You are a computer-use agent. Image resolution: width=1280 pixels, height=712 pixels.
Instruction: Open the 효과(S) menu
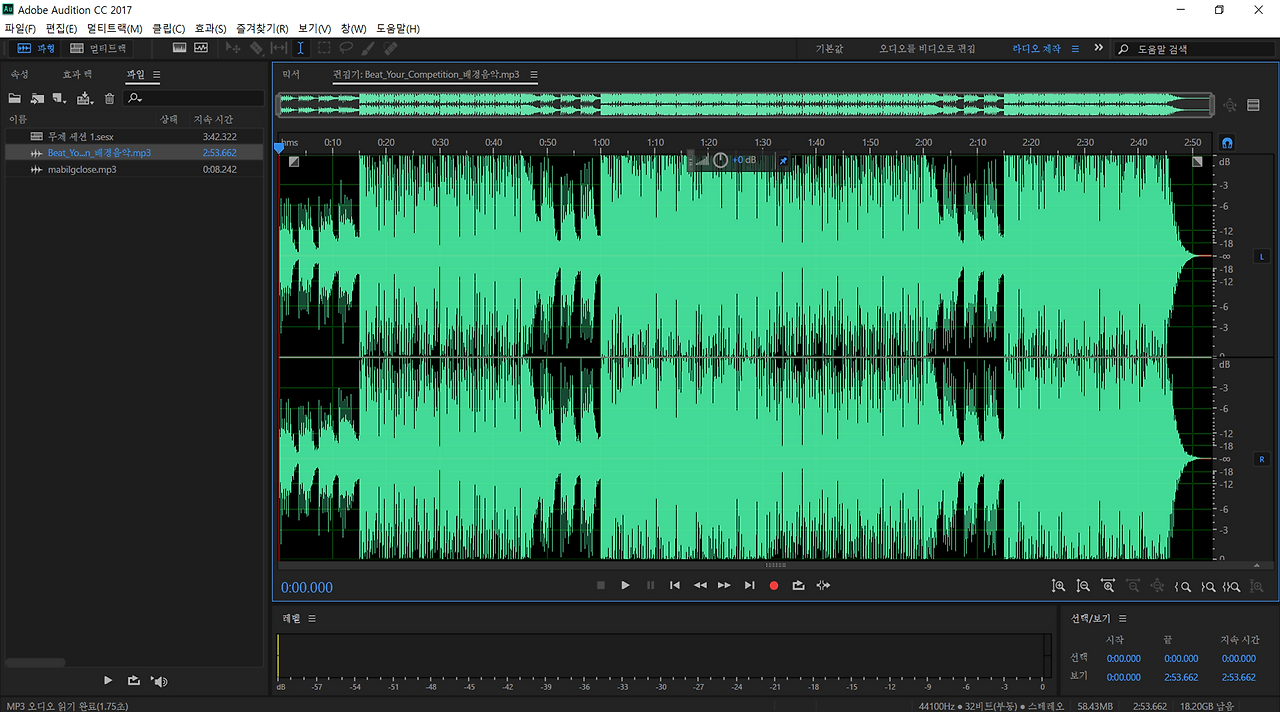(210, 28)
